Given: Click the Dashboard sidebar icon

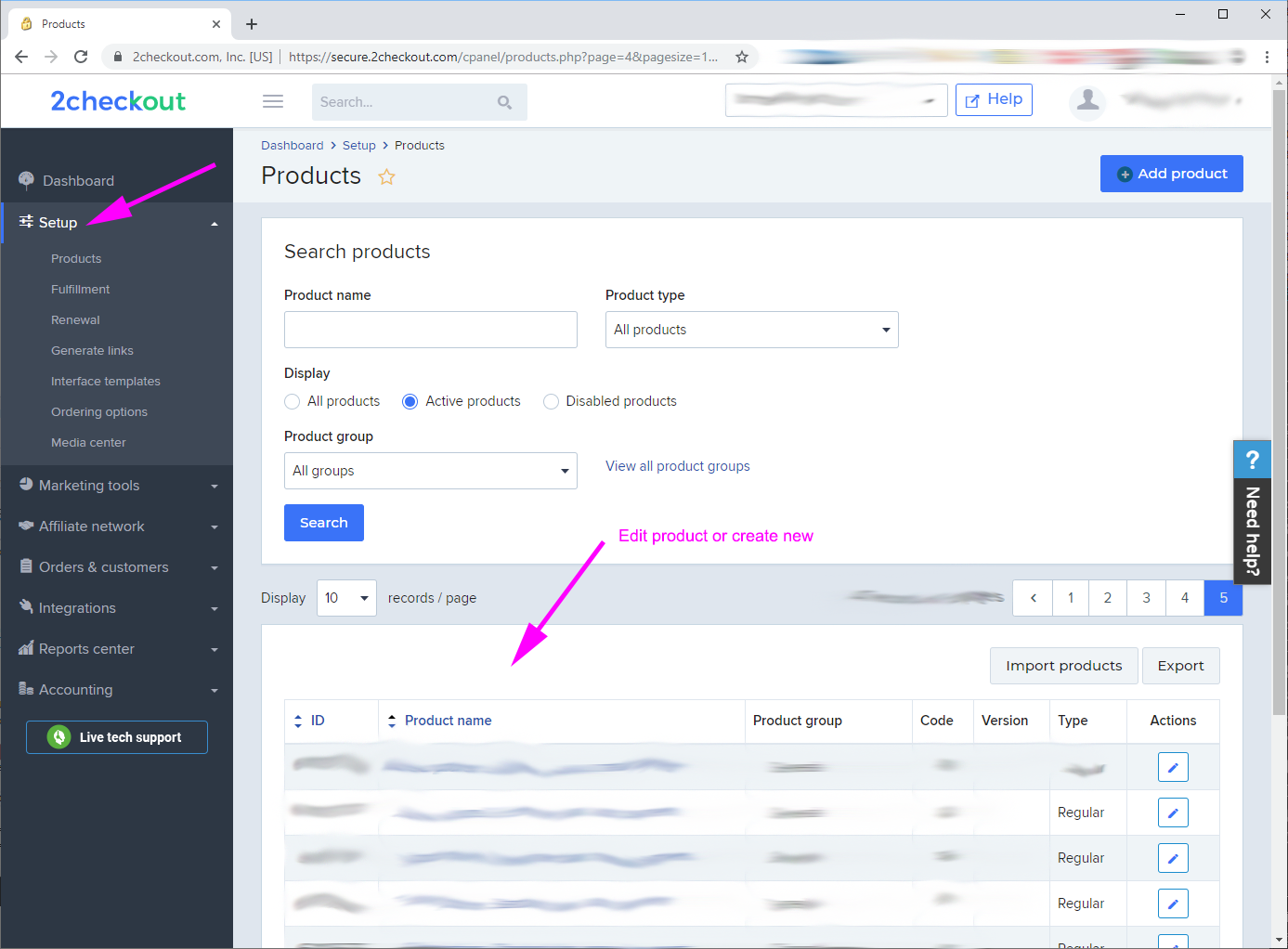Looking at the screenshot, I should pos(26,180).
